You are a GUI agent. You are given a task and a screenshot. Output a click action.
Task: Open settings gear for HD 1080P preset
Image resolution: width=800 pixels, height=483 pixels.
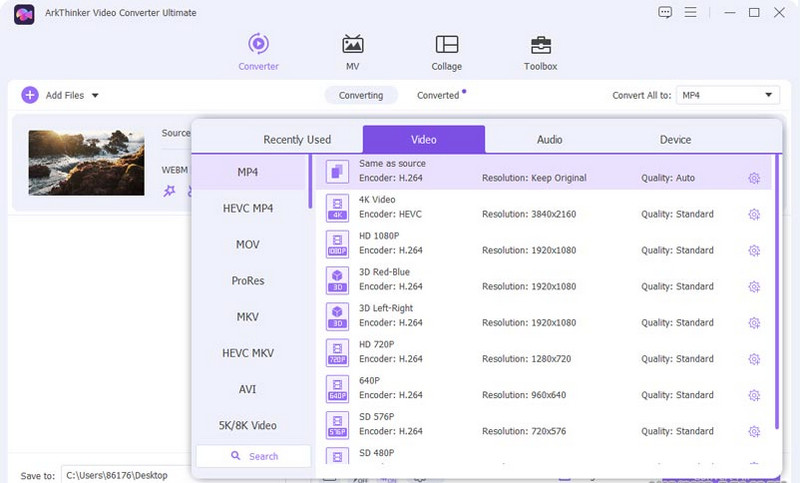(754, 250)
